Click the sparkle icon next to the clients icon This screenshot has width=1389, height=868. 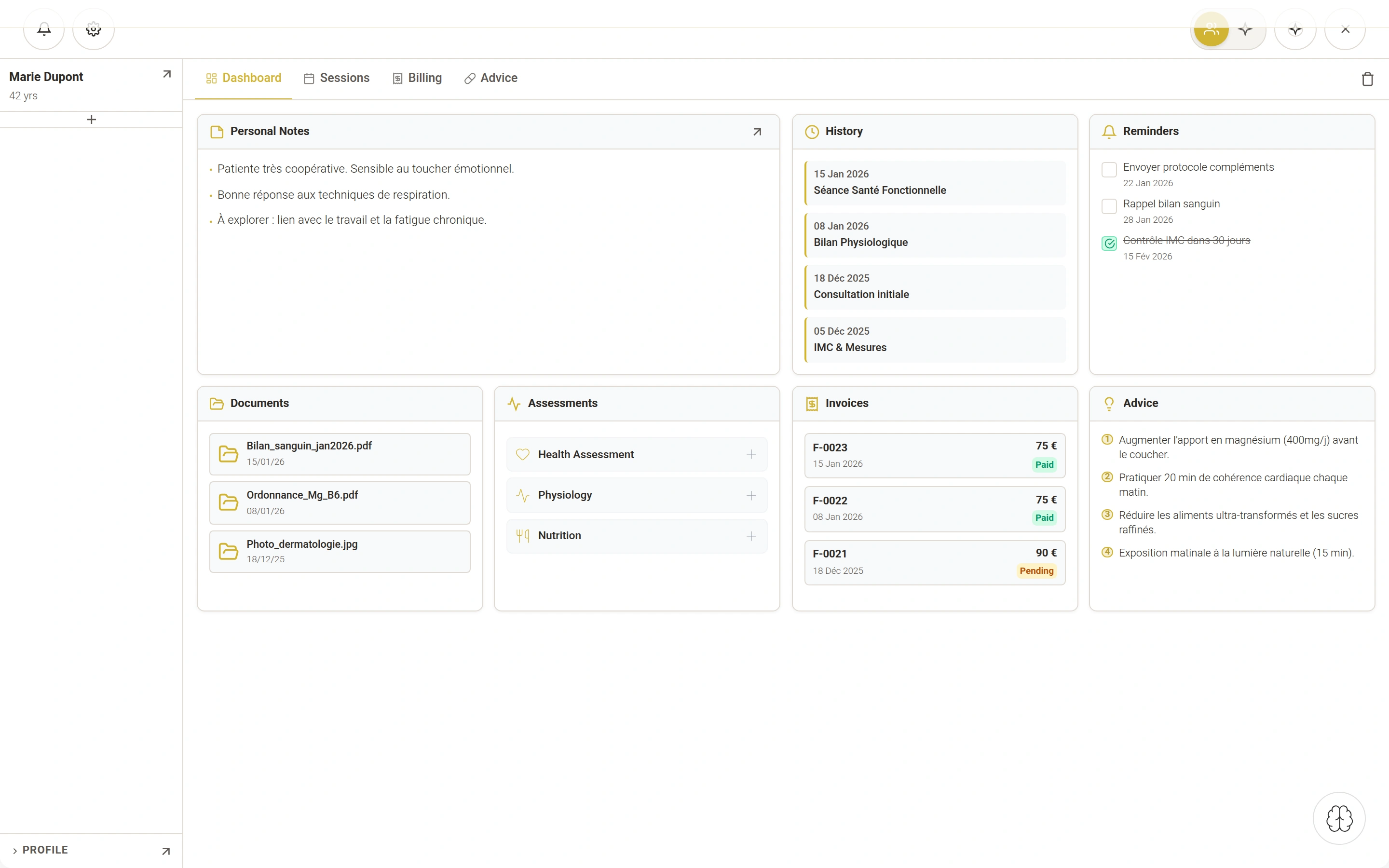point(1245,29)
